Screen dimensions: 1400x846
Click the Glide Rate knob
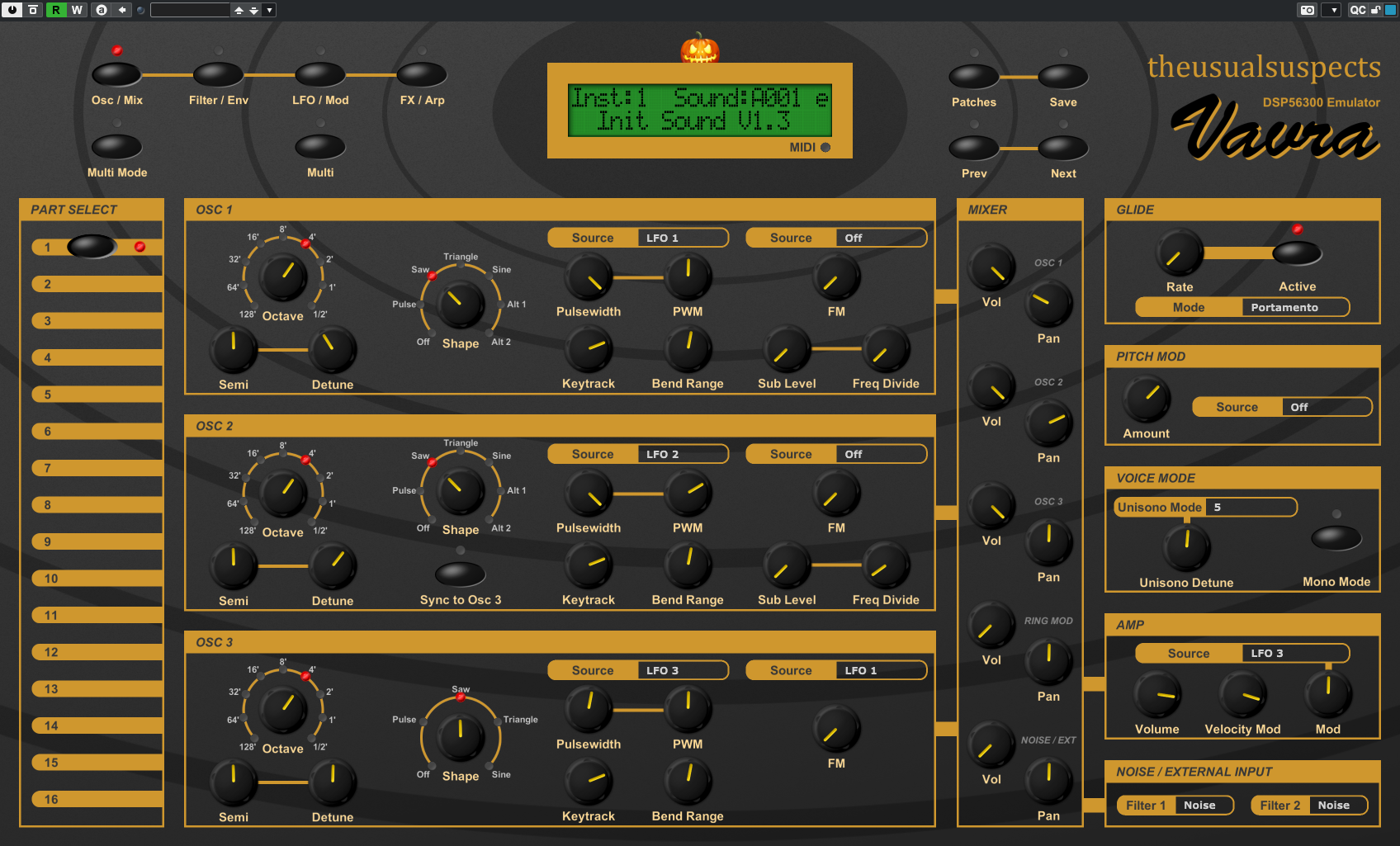(1180, 253)
